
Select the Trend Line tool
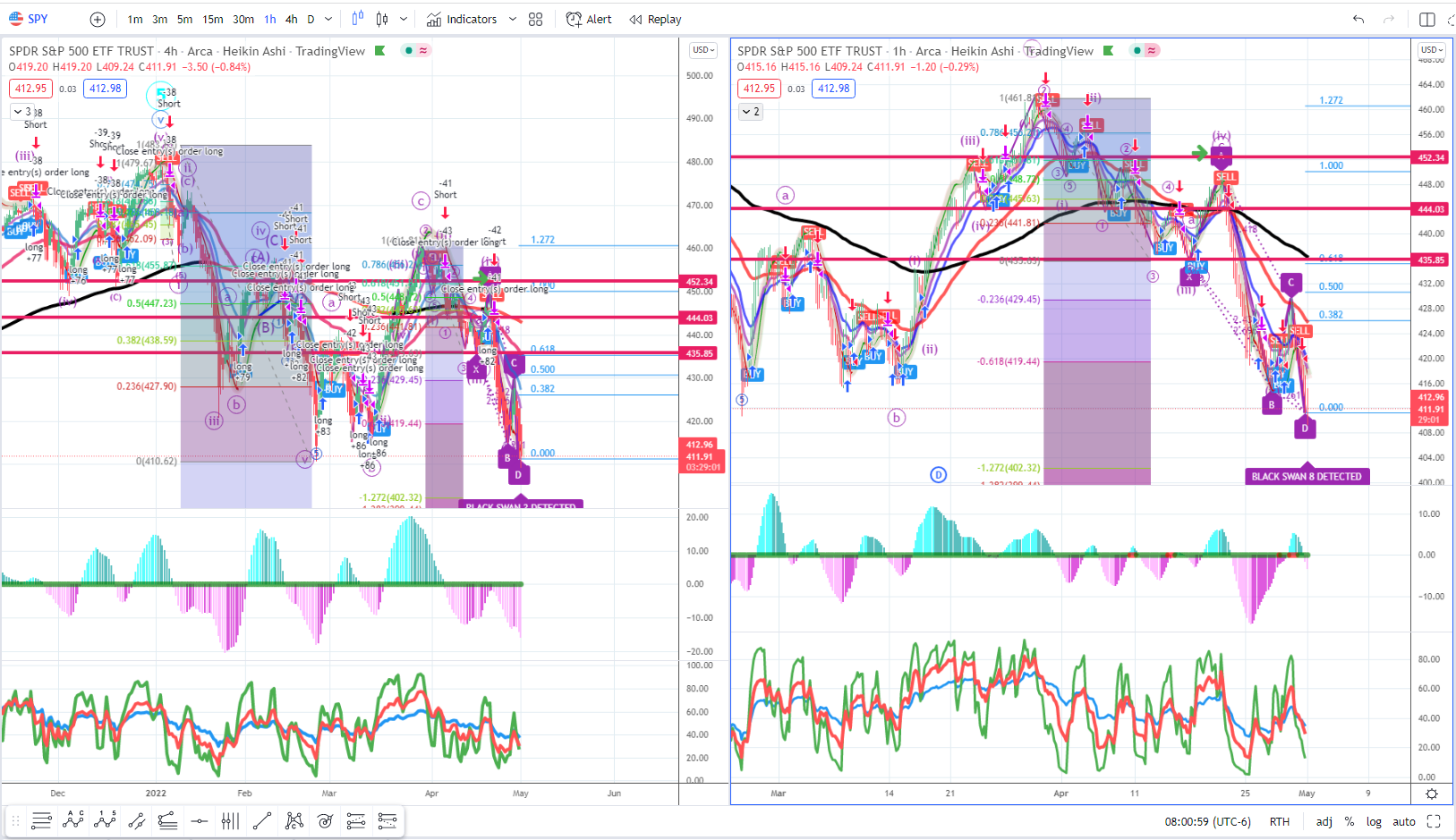click(261, 820)
